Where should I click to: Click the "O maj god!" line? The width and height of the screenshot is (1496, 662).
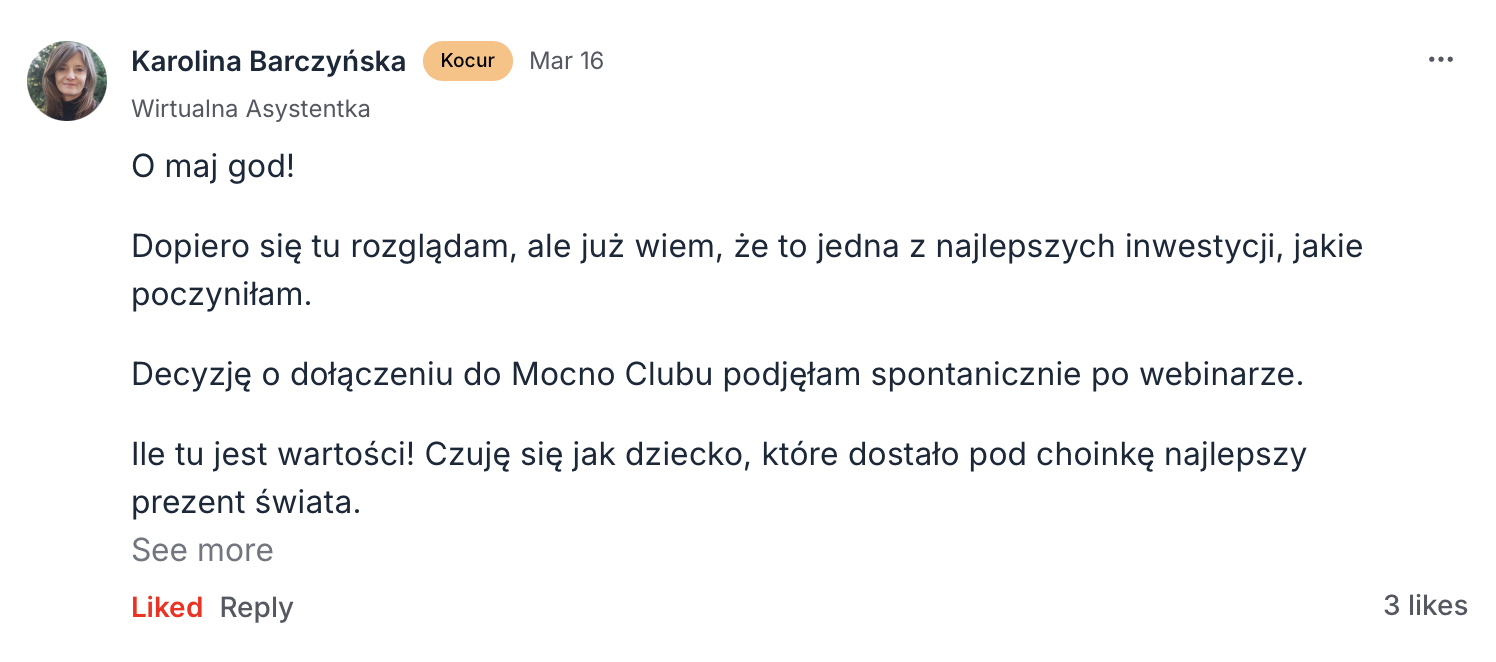[x=213, y=166]
